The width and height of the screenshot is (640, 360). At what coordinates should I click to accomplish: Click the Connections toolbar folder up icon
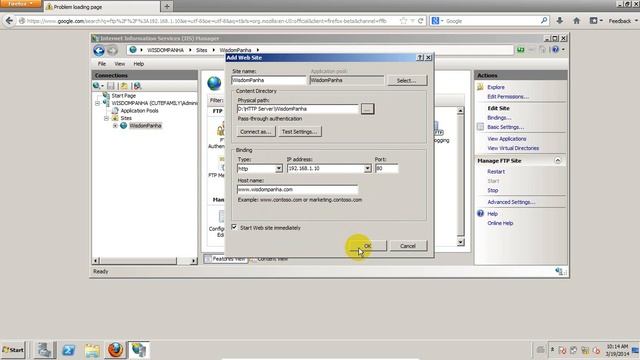coord(124,86)
